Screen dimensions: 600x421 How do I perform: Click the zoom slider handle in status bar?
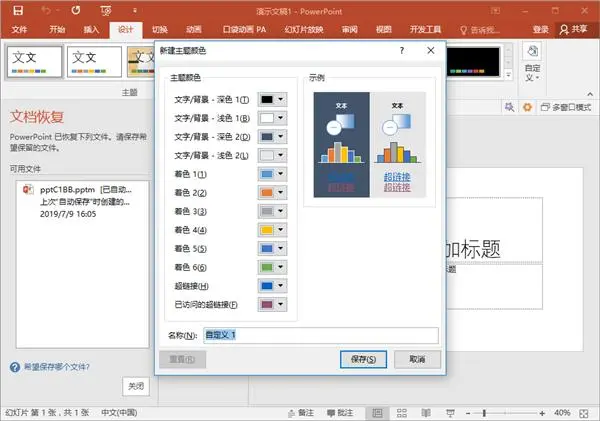pyautogui.click(x=484, y=413)
